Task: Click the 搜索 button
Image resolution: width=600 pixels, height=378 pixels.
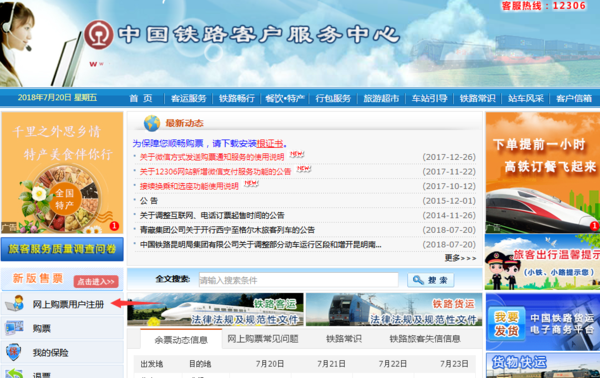Action: point(431,280)
